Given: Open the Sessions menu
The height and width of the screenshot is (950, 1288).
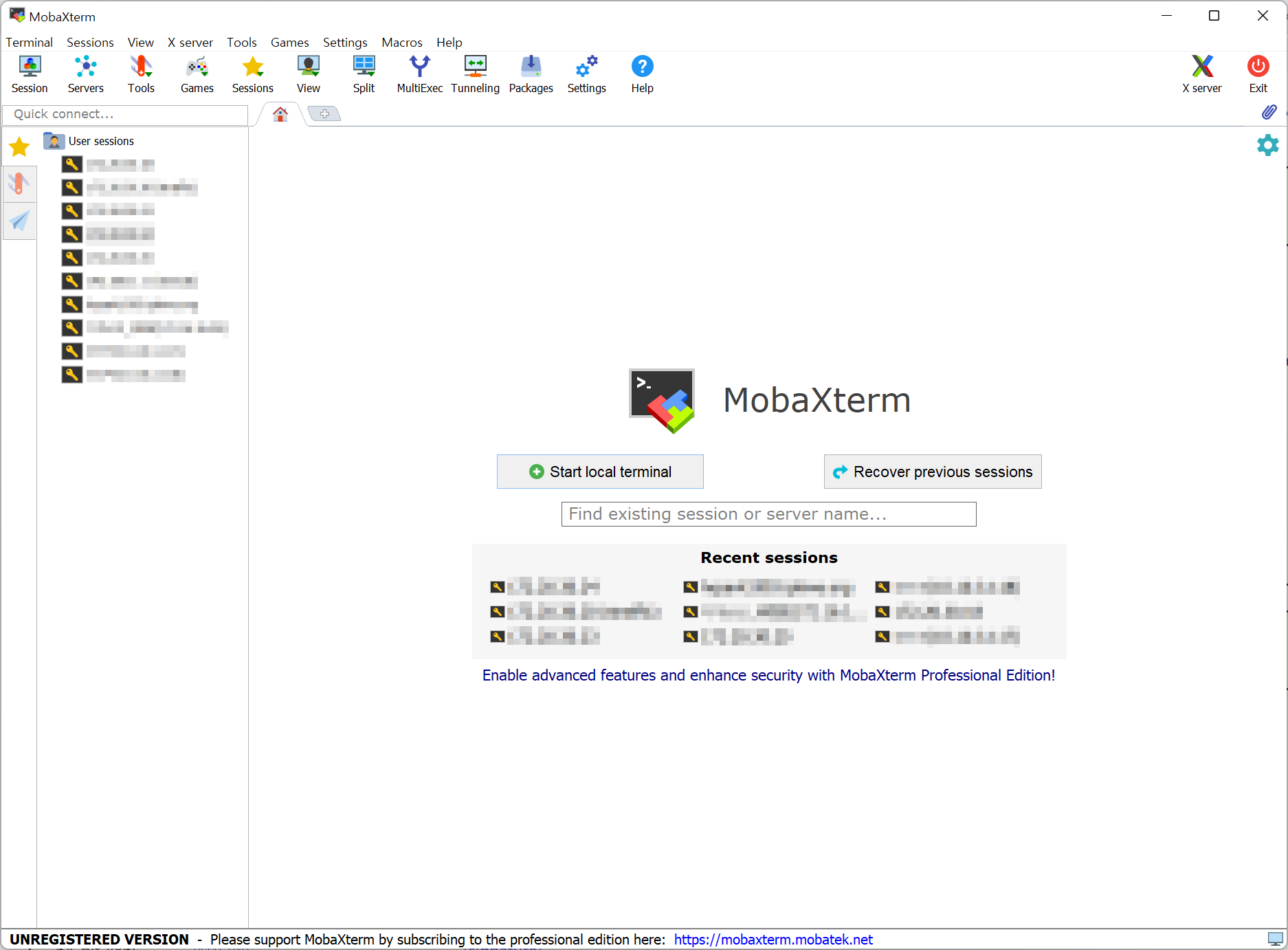Looking at the screenshot, I should (x=90, y=43).
